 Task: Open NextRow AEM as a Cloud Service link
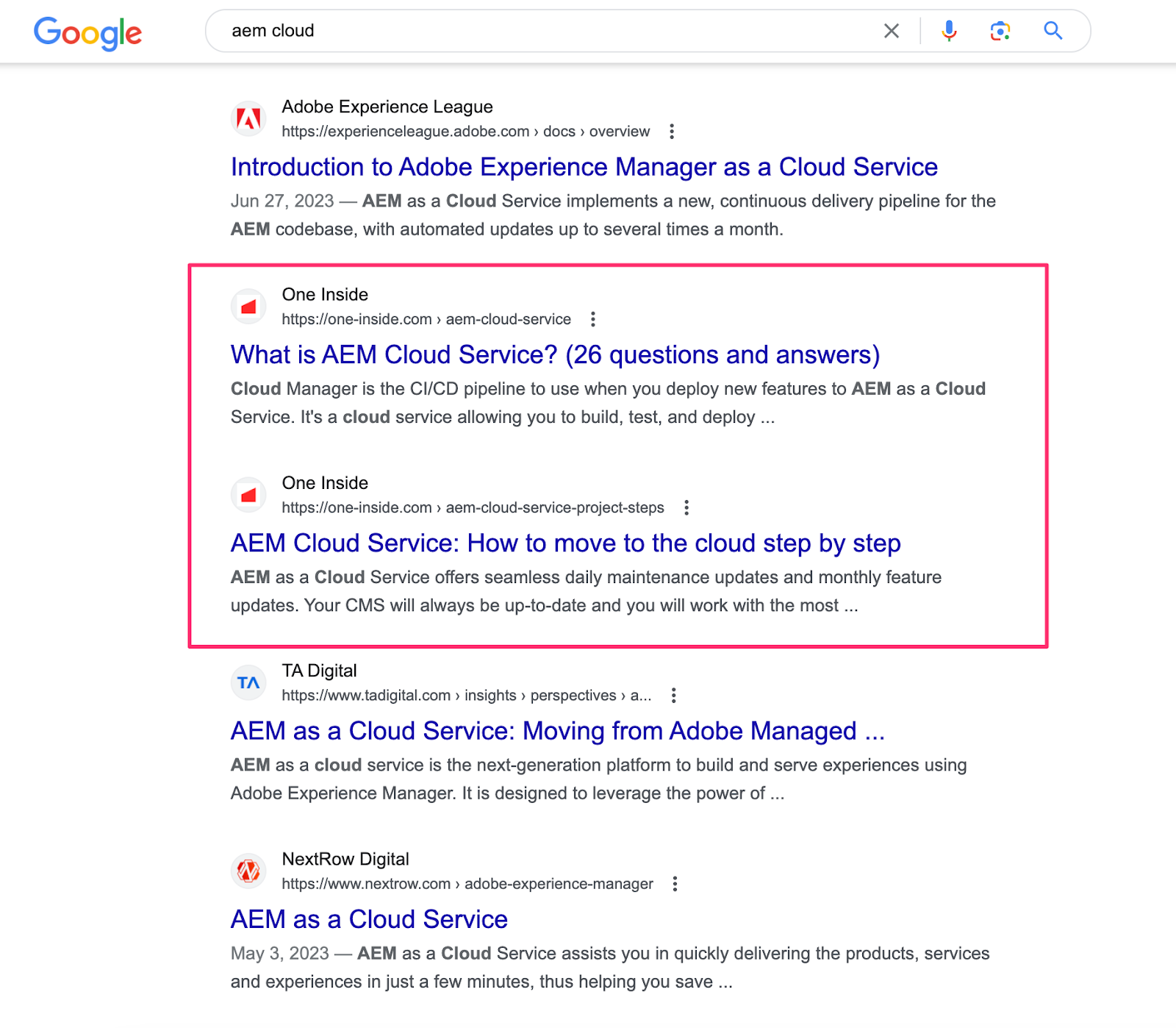(369, 920)
